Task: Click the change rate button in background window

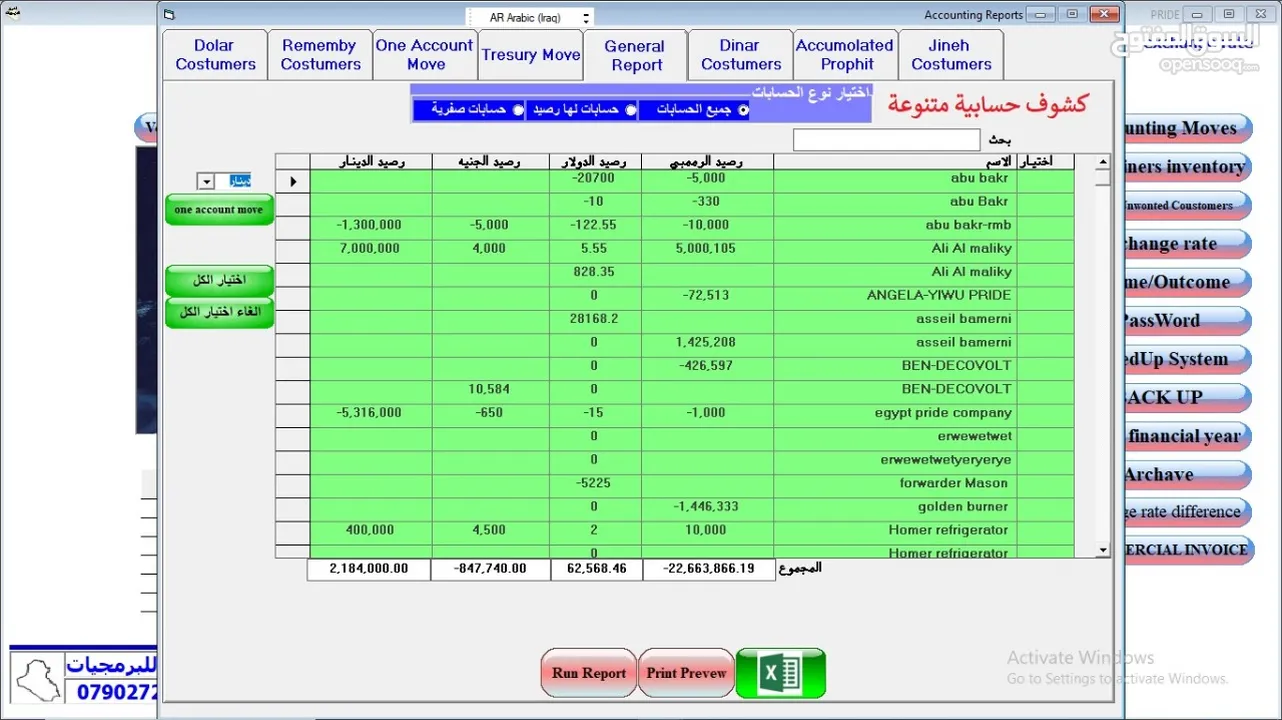Action: tap(1187, 244)
